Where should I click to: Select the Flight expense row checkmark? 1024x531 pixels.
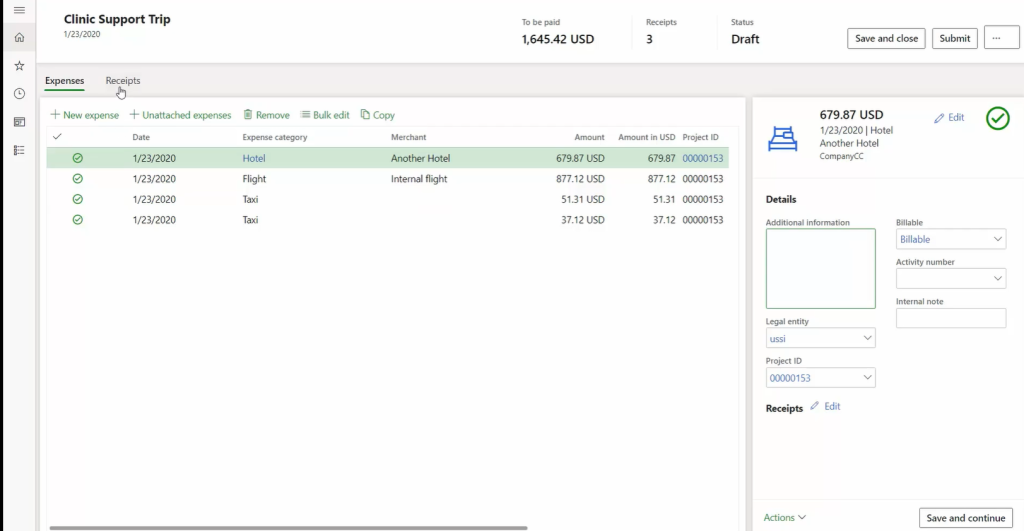(78, 179)
